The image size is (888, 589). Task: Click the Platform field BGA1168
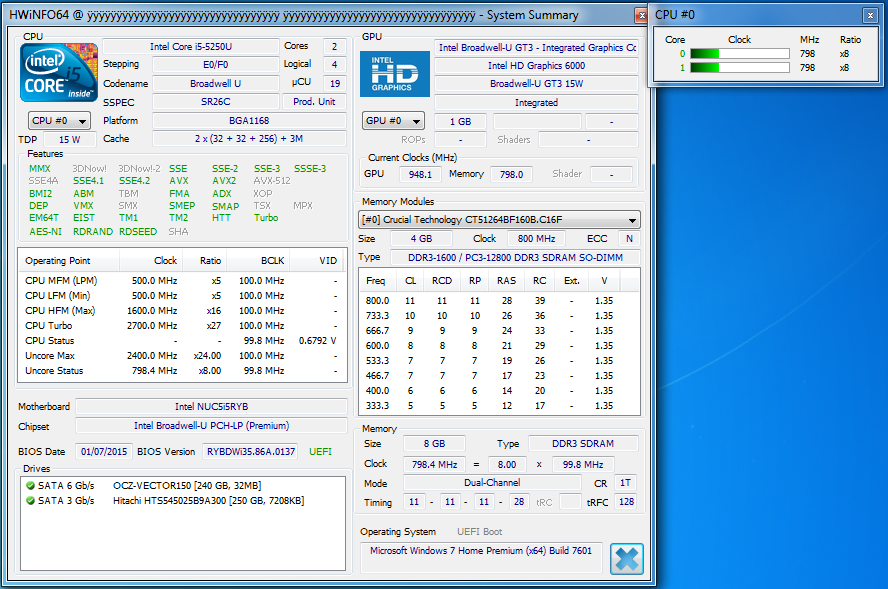[x=249, y=121]
